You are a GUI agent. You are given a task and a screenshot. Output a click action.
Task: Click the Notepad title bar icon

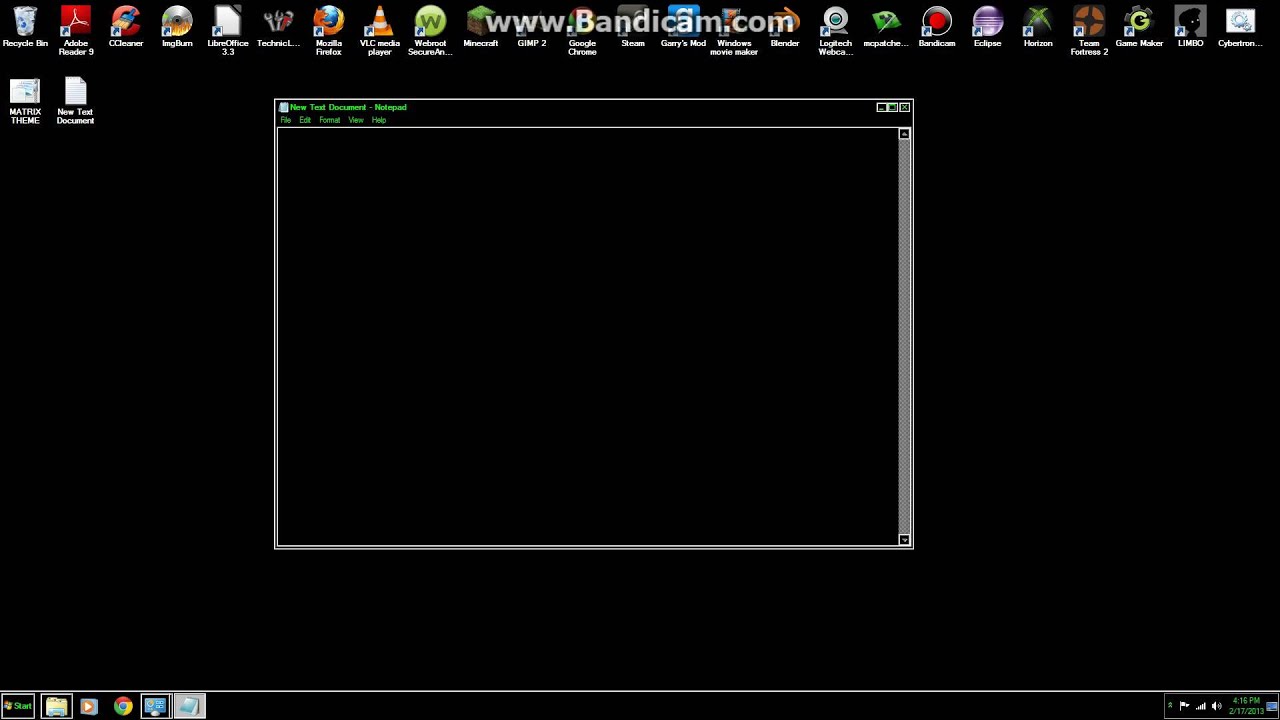[284, 107]
